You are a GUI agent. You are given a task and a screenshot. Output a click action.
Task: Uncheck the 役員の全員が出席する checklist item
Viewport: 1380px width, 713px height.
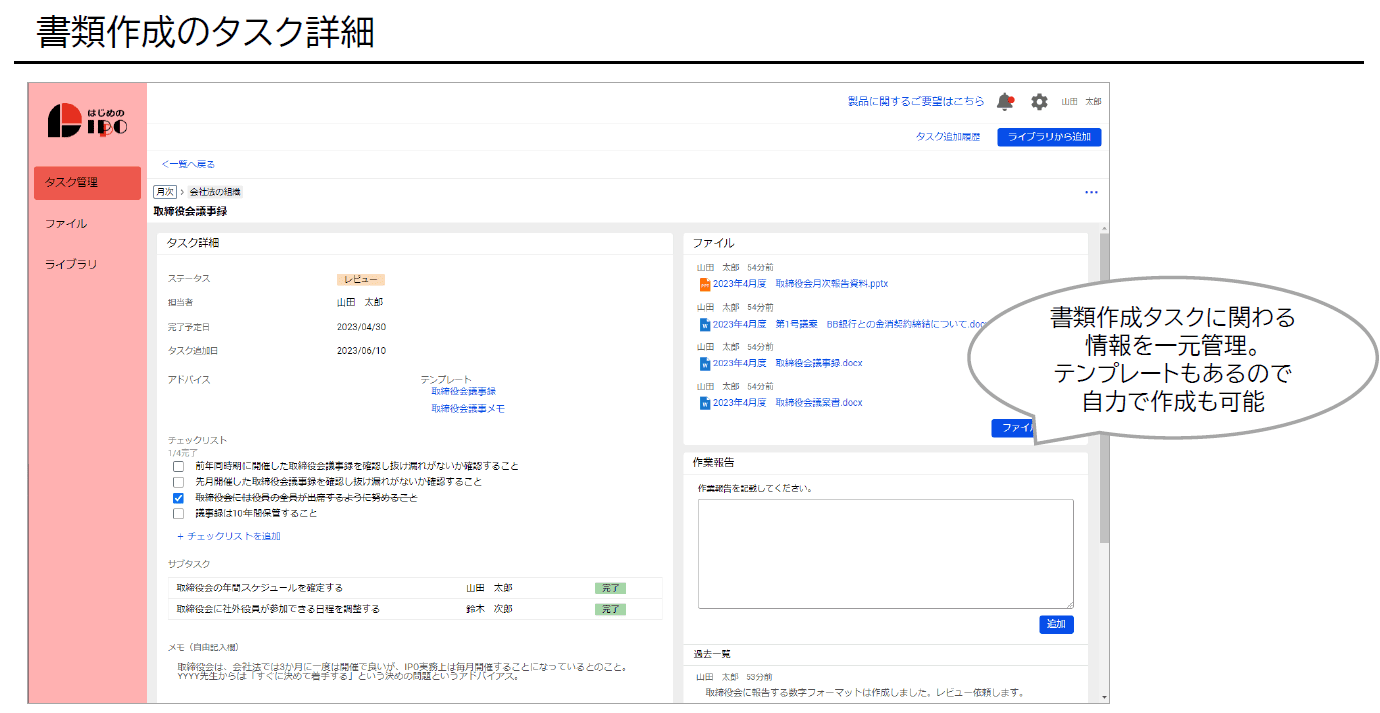178,498
